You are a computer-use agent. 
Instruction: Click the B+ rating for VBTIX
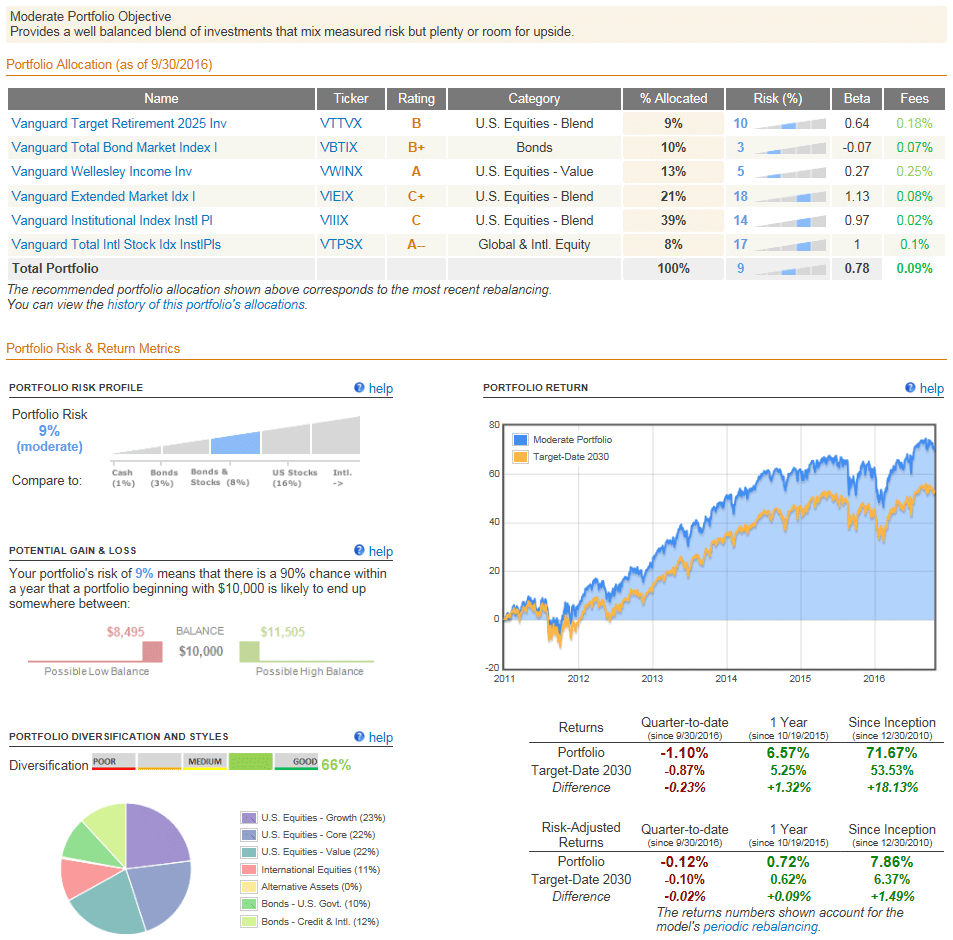[x=416, y=148]
